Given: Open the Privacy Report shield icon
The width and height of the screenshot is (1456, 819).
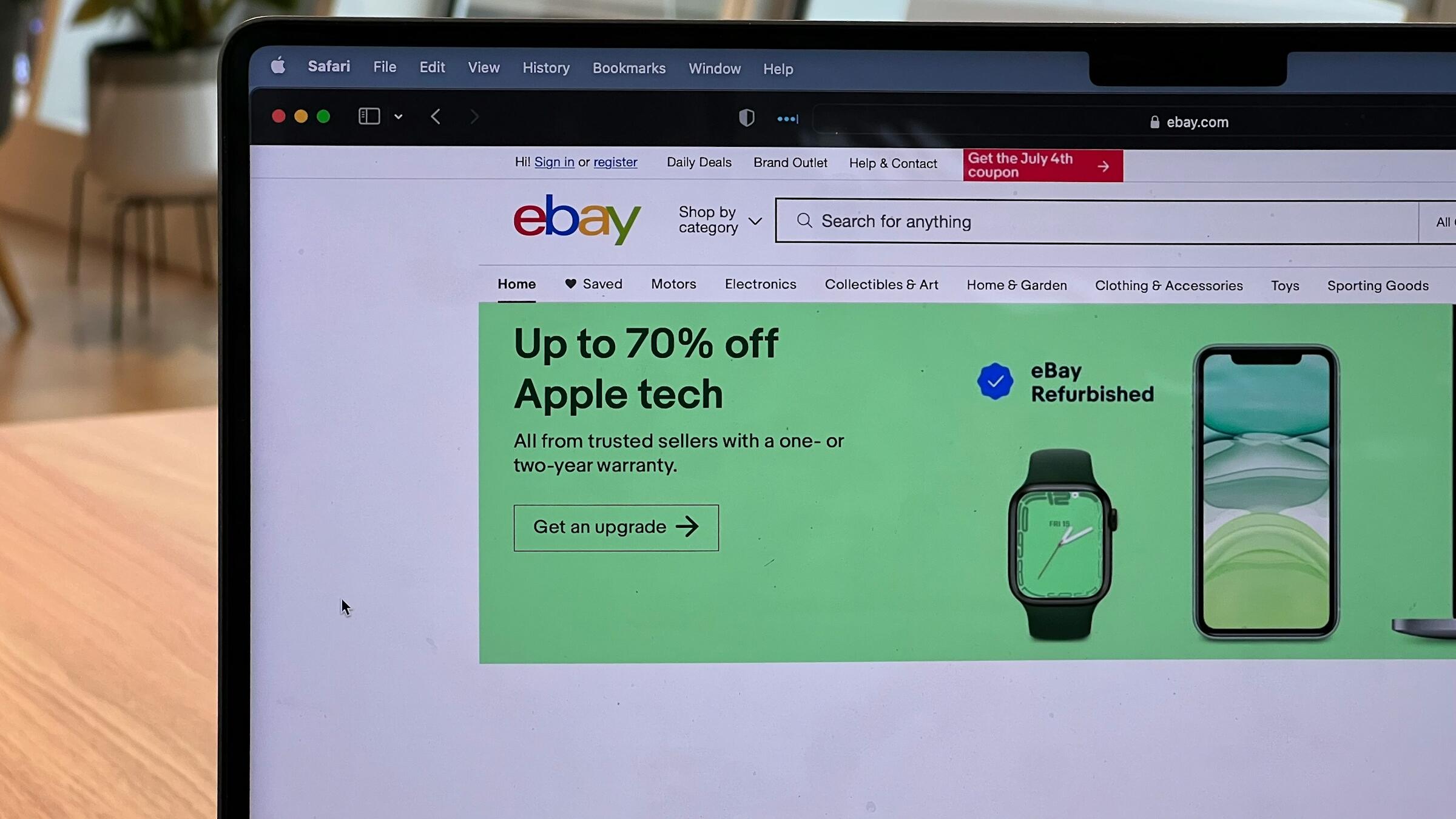Looking at the screenshot, I should [746, 118].
